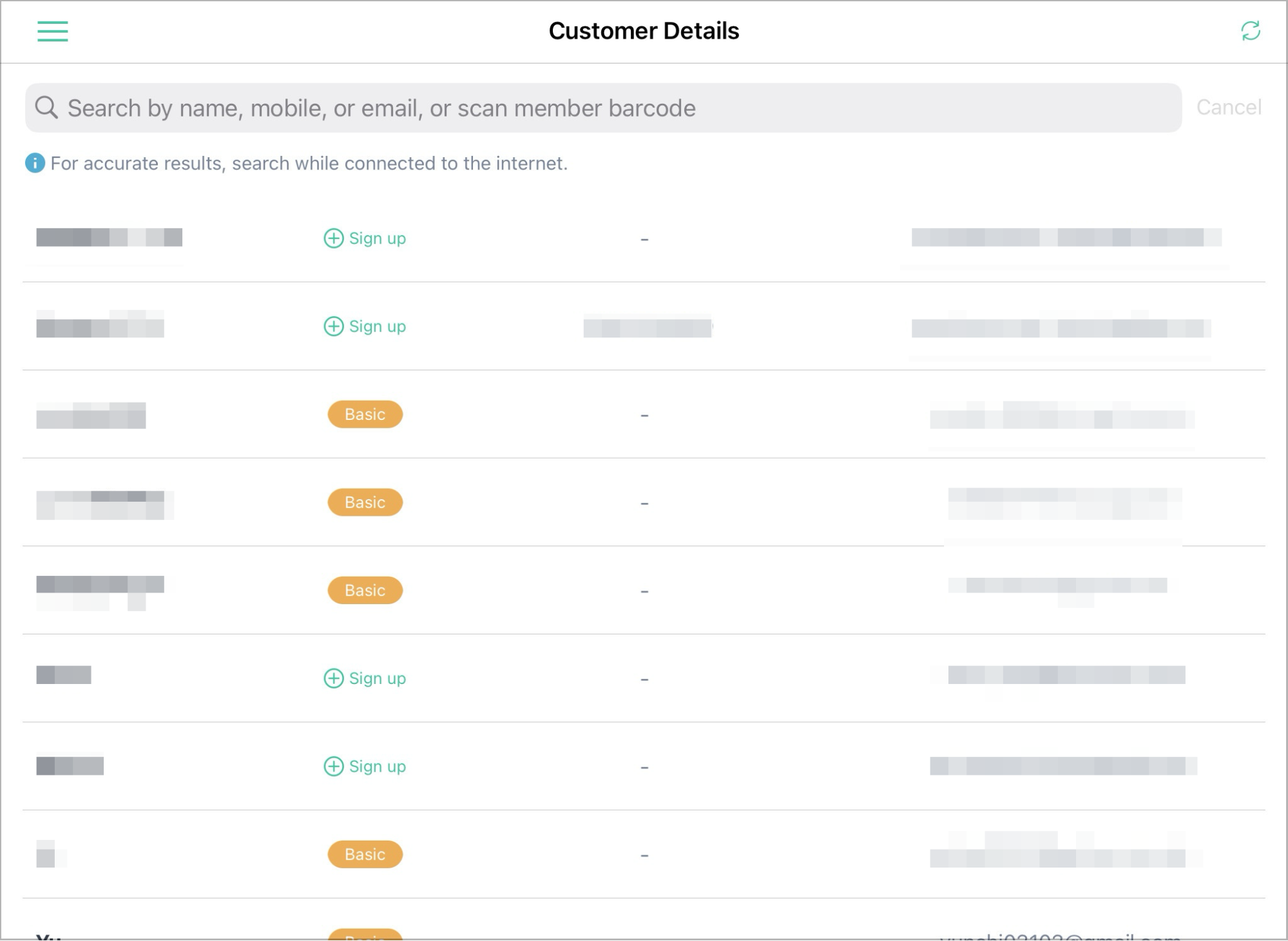
Task: Sign up the sixth listed customer
Action: [365, 678]
